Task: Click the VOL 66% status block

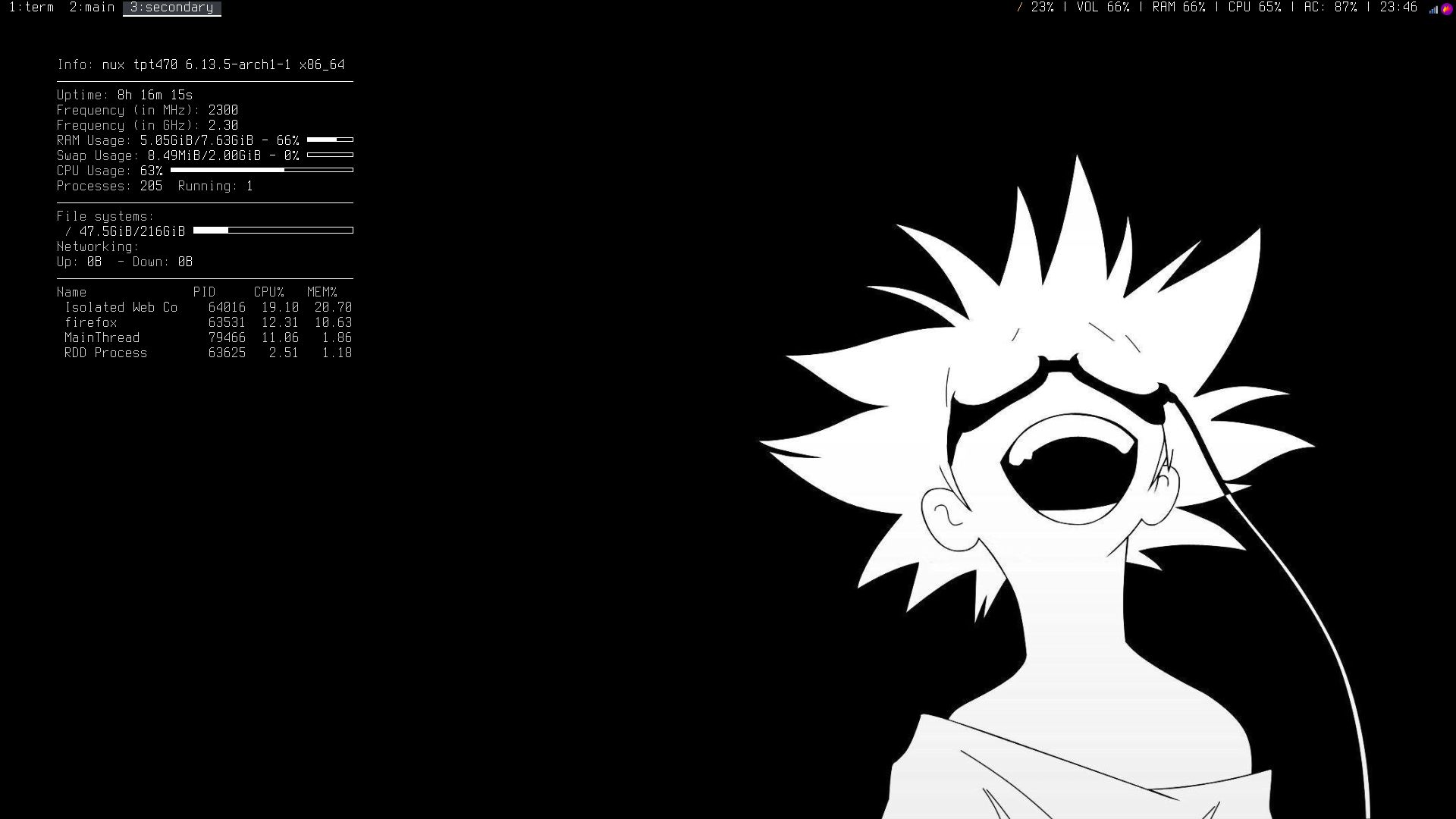Action: click(1103, 8)
